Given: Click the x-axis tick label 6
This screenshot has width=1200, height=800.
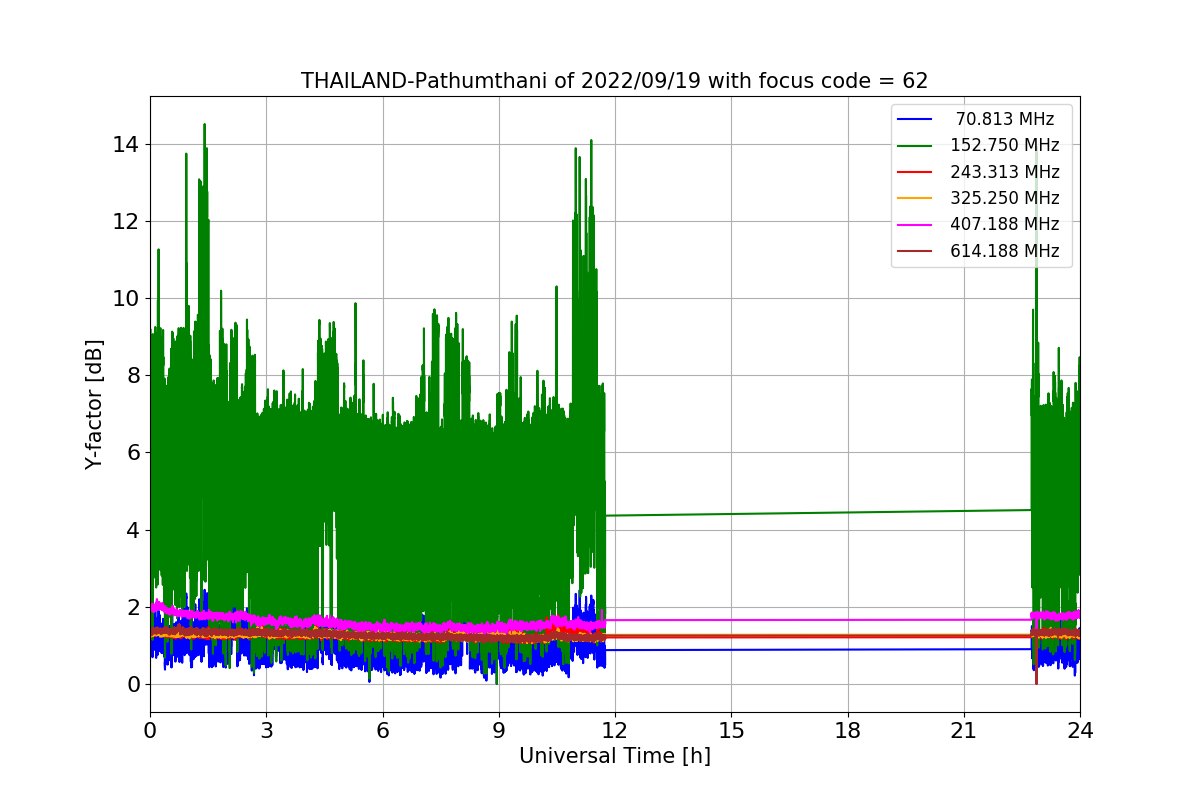Looking at the screenshot, I should click(382, 731).
